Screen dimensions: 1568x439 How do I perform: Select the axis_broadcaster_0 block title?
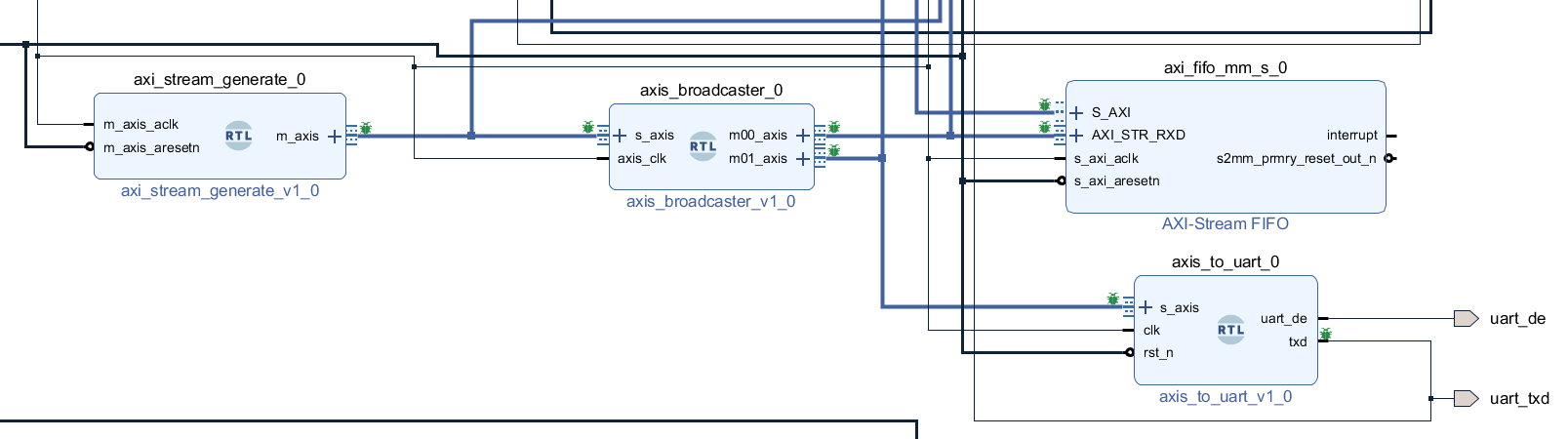(x=711, y=90)
